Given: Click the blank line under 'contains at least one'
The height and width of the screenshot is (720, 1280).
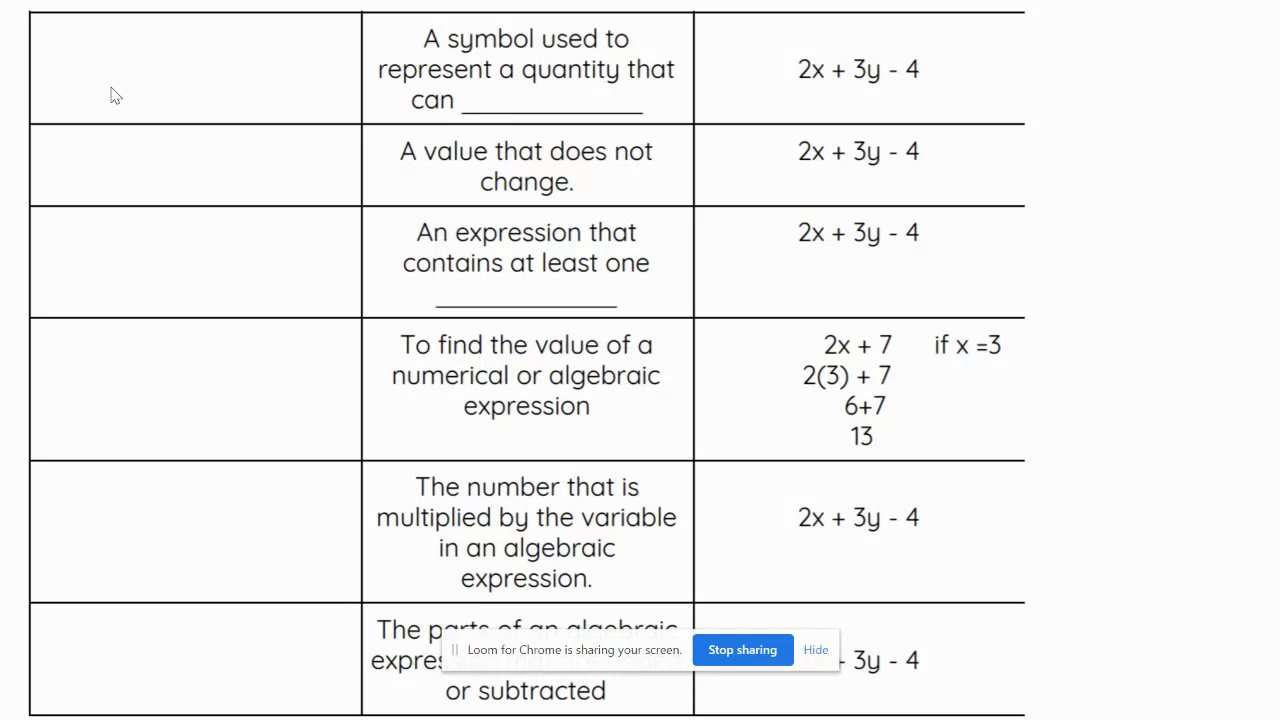Looking at the screenshot, I should (x=526, y=298).
